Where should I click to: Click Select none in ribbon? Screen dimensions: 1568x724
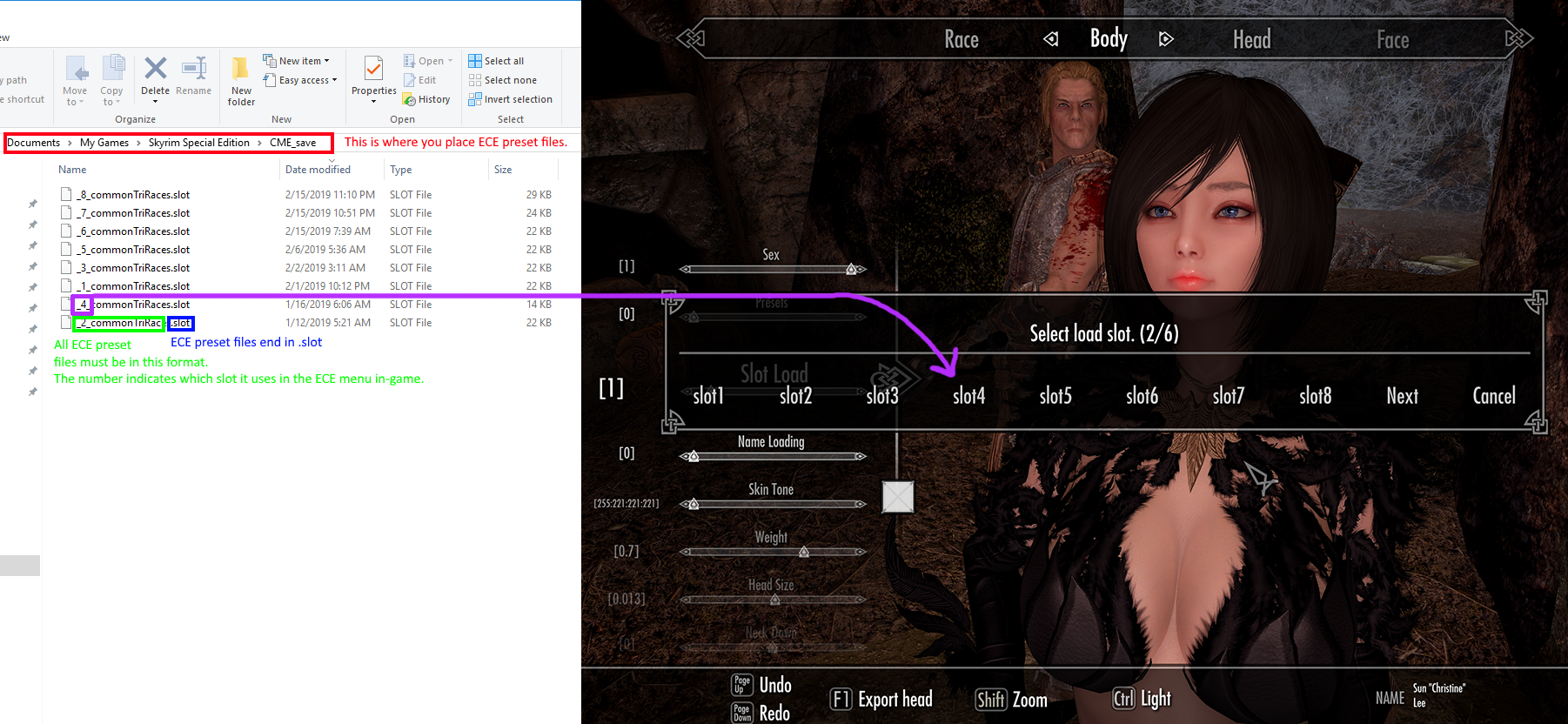coord(502,80)
